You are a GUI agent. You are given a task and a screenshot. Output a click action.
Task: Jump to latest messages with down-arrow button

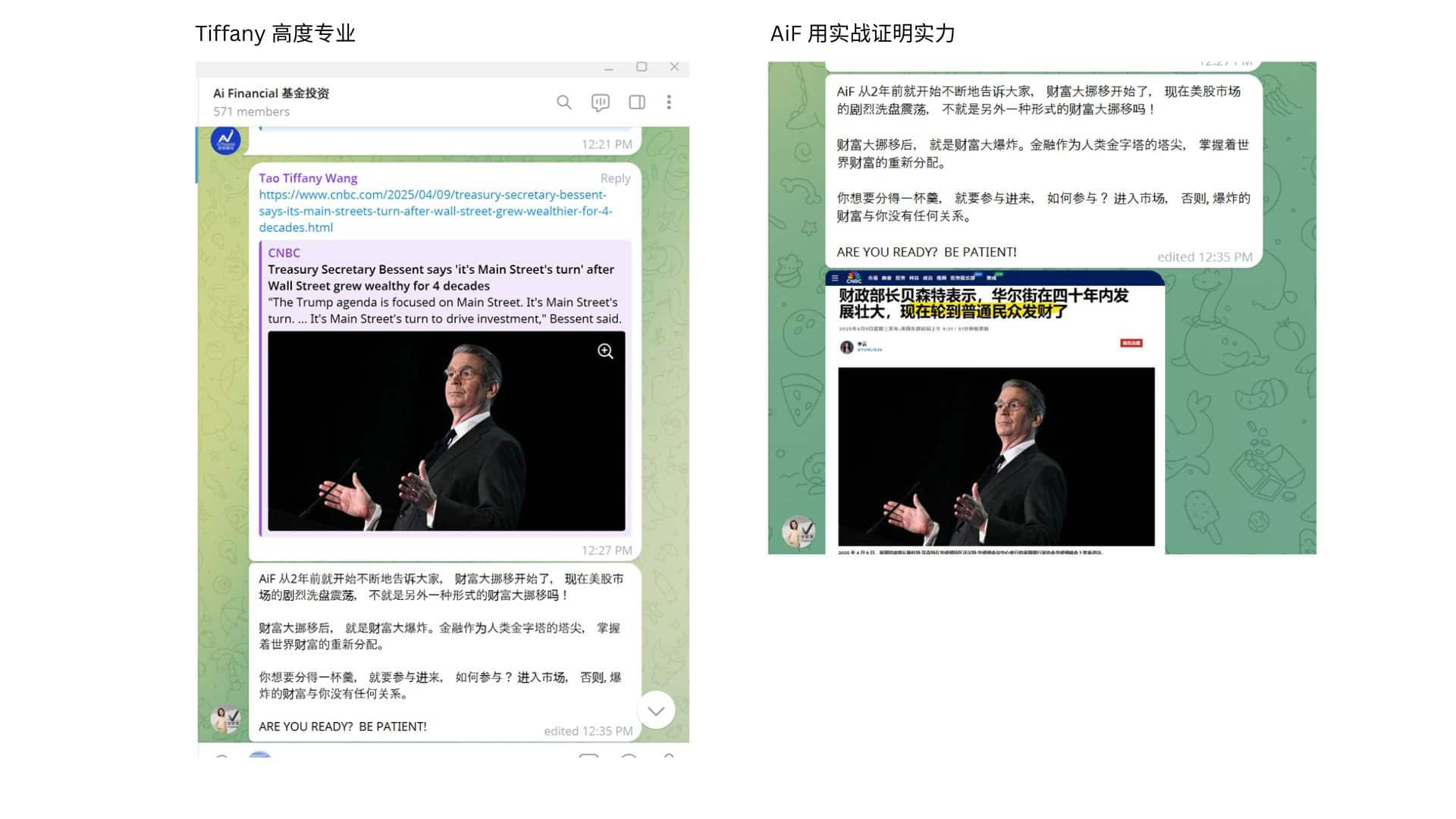[656, 711]
